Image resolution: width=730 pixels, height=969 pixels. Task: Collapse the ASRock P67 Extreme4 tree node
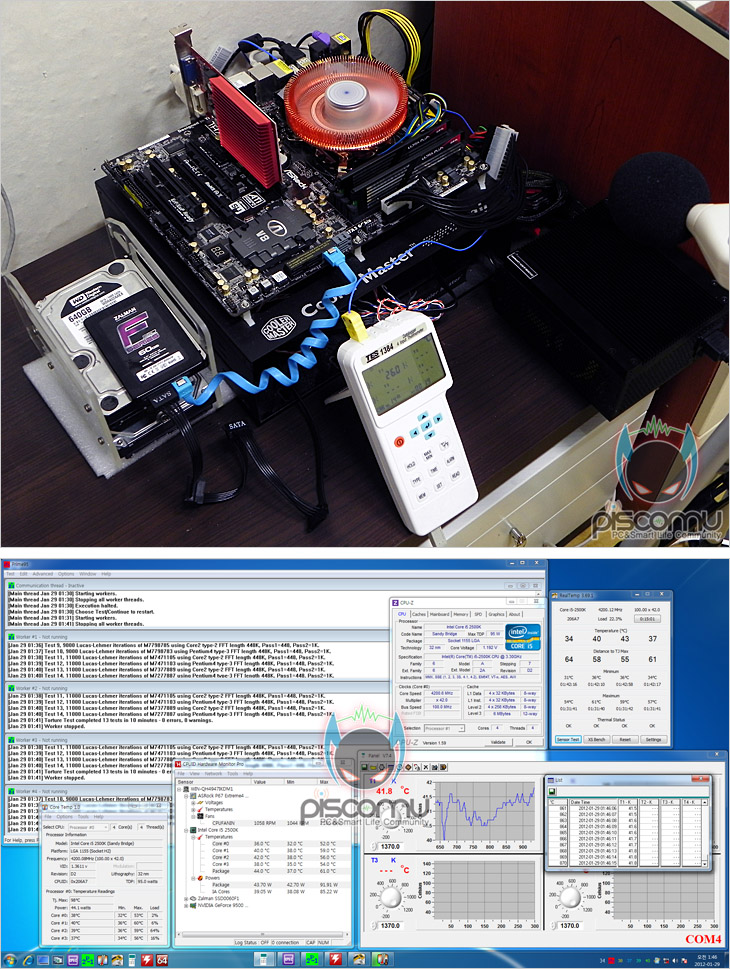click(x=186, y=796)
